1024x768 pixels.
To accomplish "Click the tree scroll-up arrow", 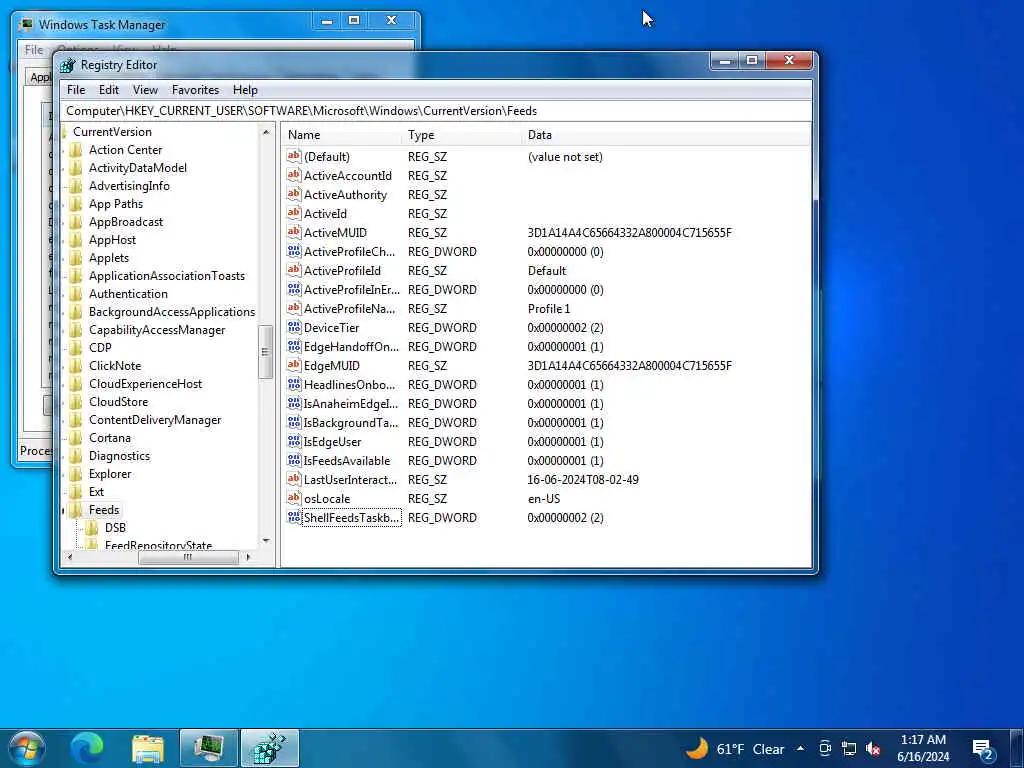I will (266, 133).
